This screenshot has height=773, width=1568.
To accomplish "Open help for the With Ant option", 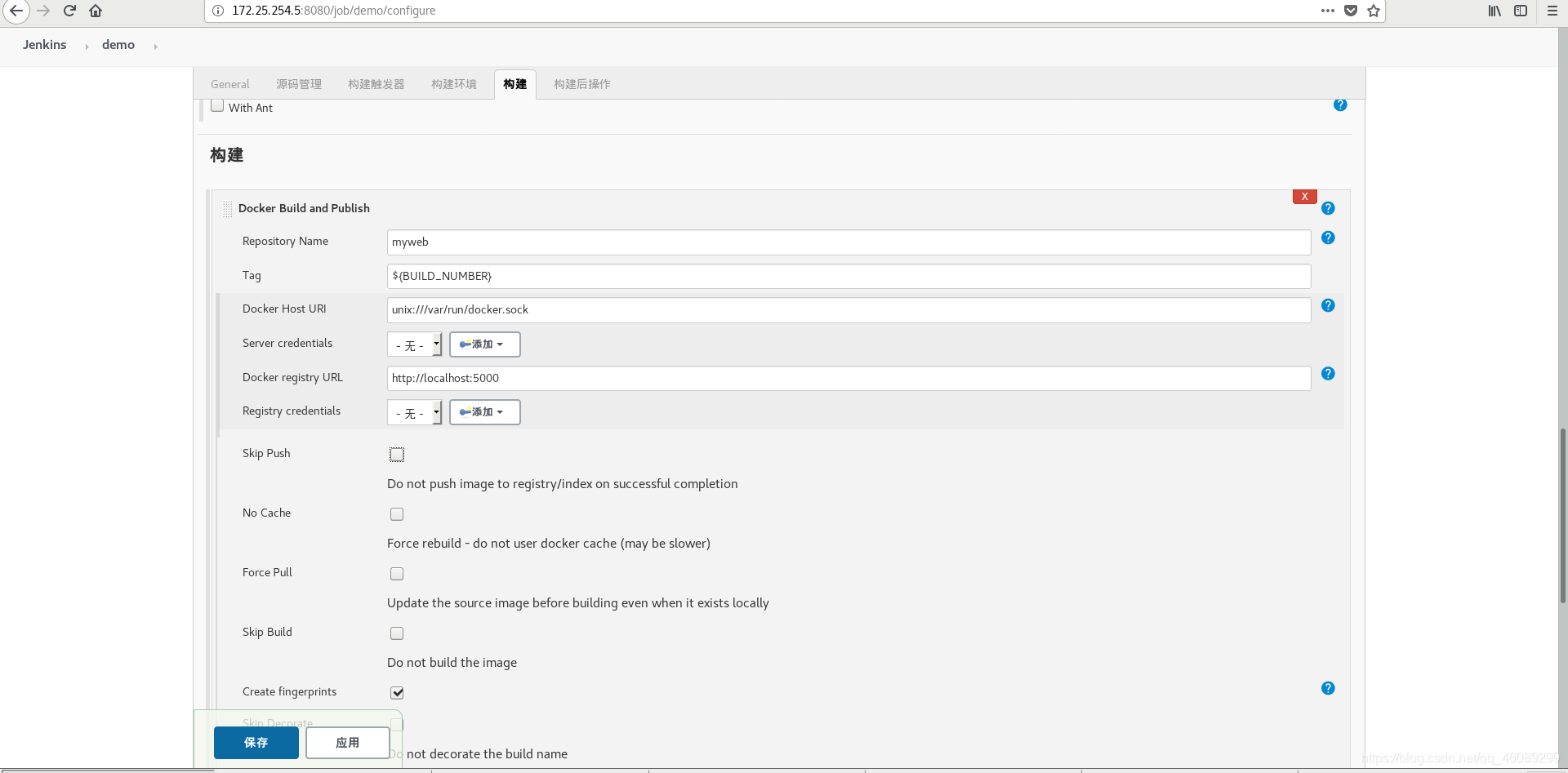I will pos(1340,104).
